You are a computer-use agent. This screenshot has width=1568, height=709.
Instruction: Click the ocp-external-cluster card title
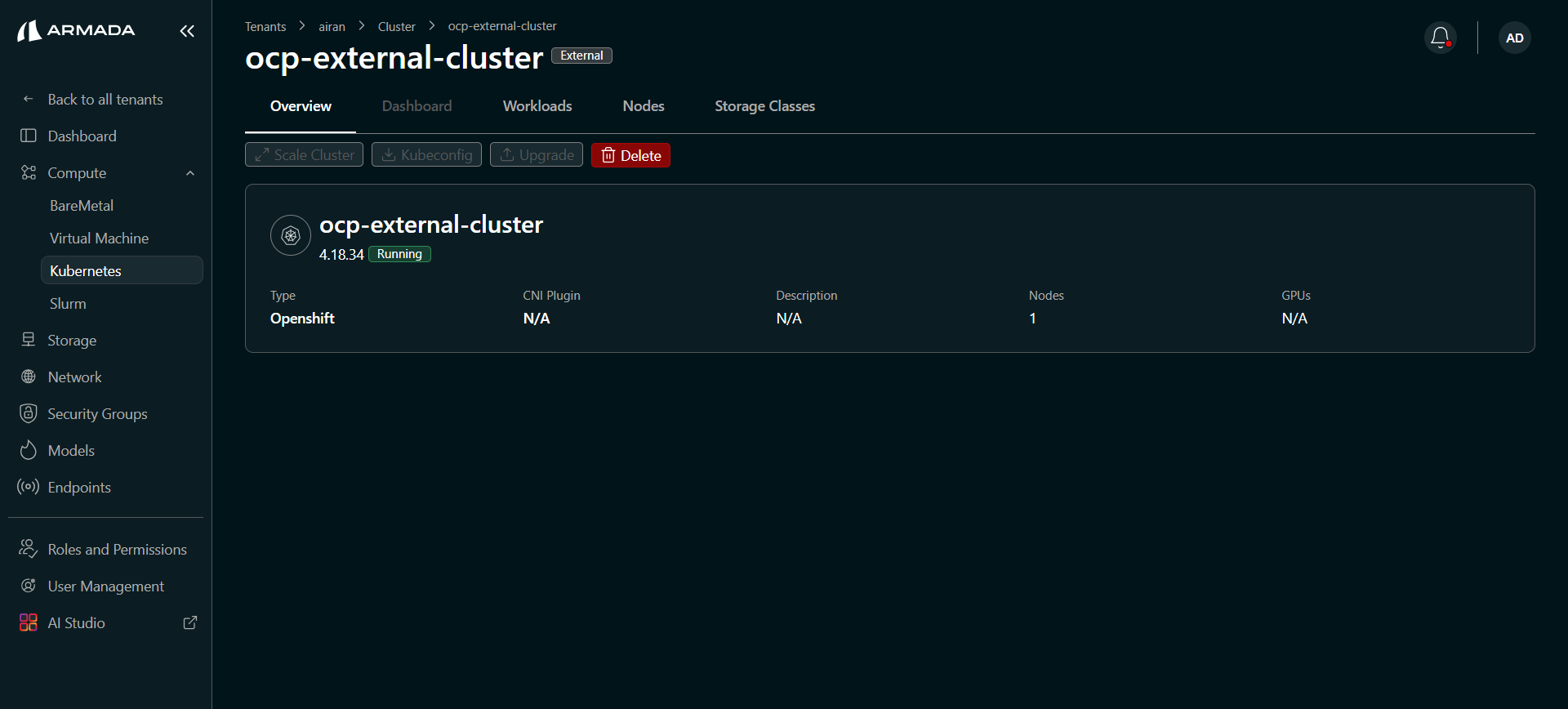click(431, 225)
